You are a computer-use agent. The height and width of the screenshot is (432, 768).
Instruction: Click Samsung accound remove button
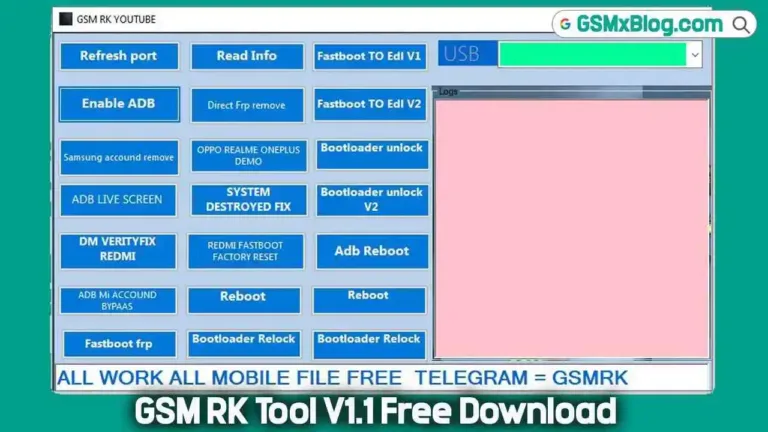(x=119, y=157)
